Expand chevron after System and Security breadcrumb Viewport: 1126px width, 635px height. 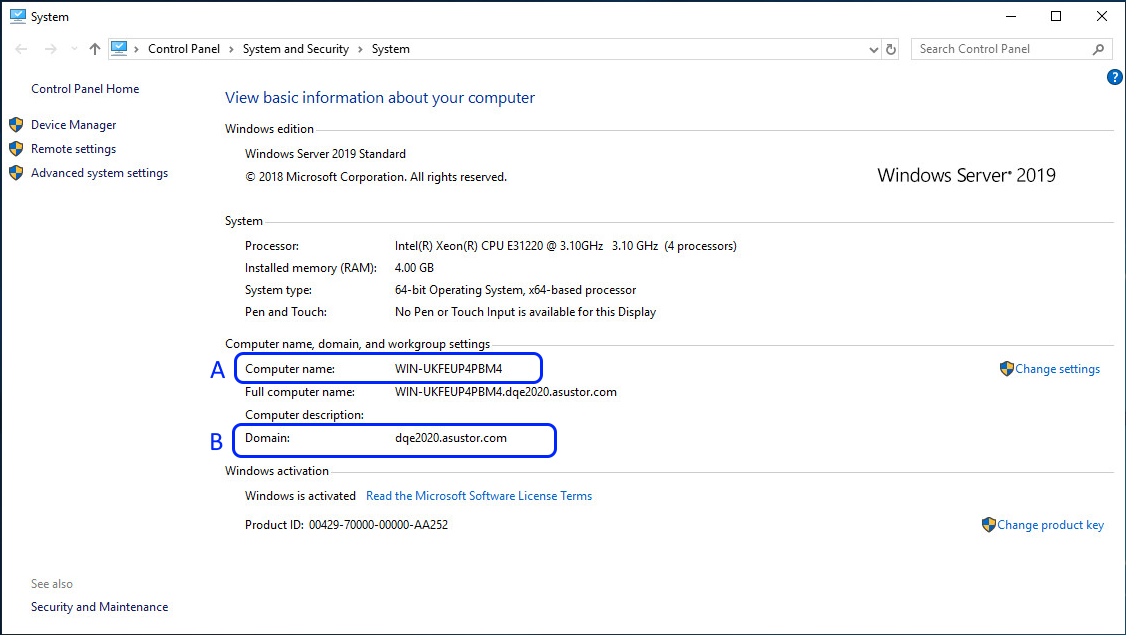(360, 50)
